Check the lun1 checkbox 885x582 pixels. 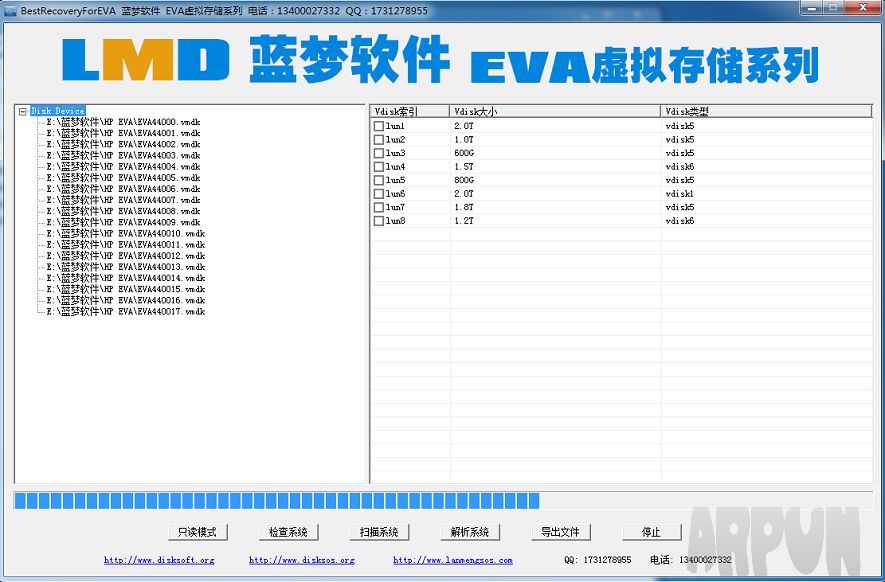(378, 126)
